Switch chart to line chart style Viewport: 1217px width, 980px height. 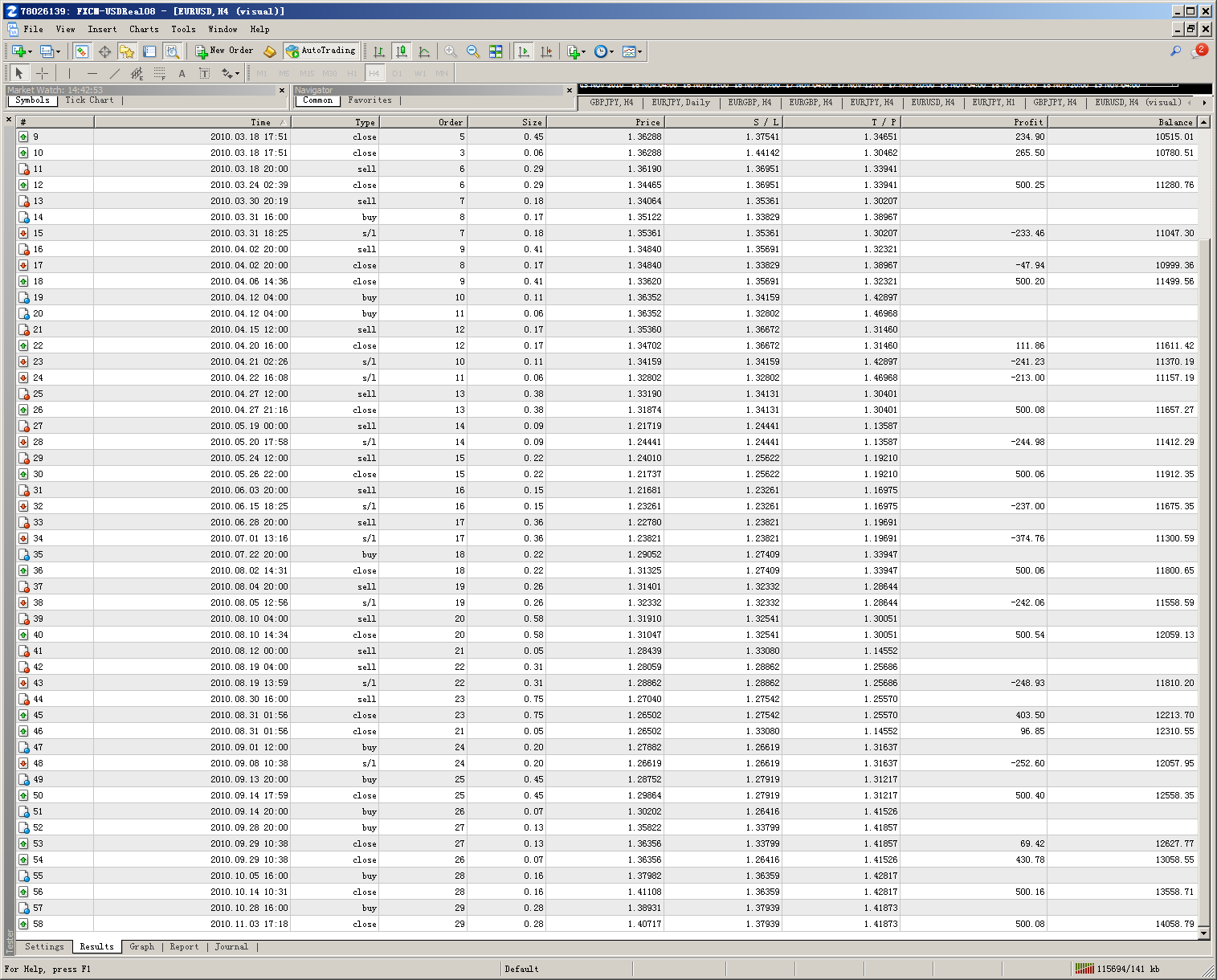[425, 51]
